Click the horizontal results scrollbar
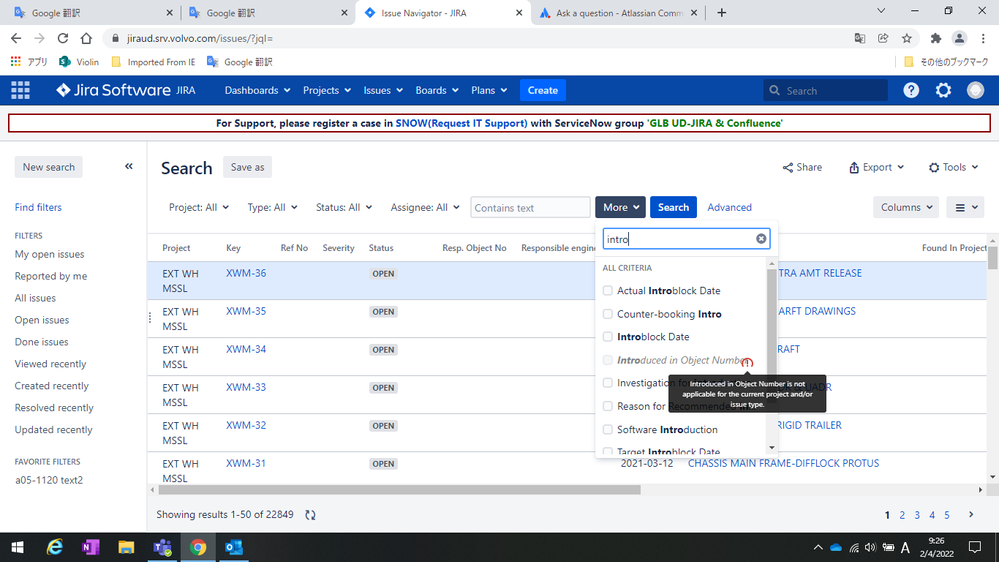 click(x=399, y=490)
